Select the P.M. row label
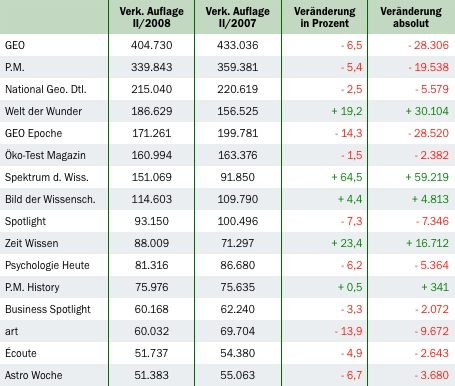Image resolution: width=455 pixels, height=386 pixels. [x=15, y=67]
